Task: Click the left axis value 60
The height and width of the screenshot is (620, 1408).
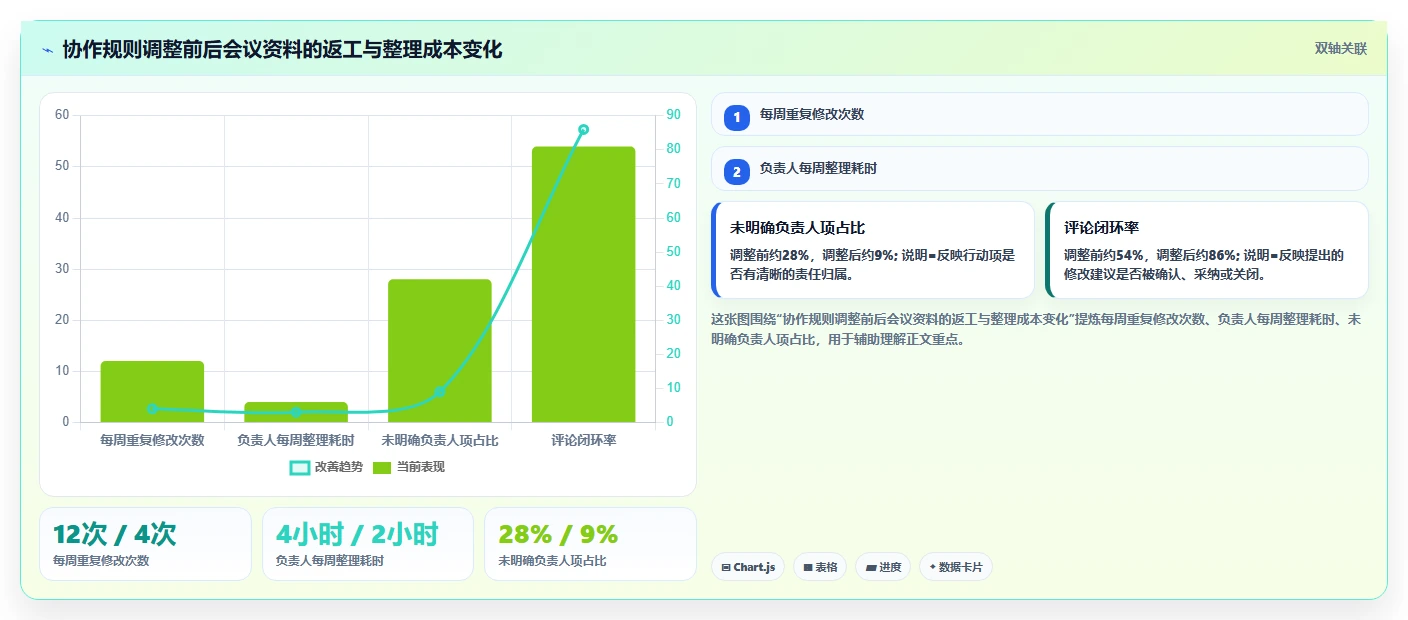Action: tap(62, 115)
